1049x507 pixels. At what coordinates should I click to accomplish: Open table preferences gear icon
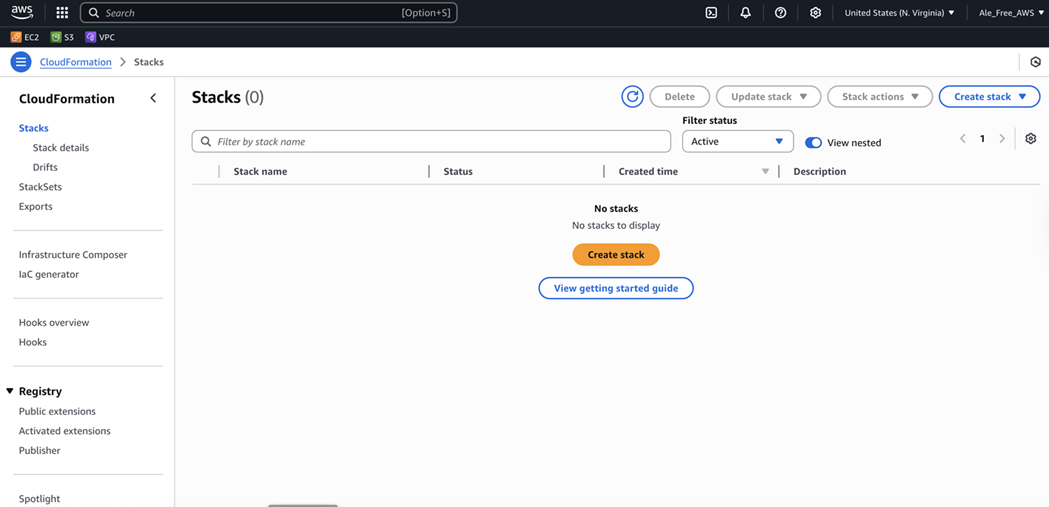(x=1030, y=138)
